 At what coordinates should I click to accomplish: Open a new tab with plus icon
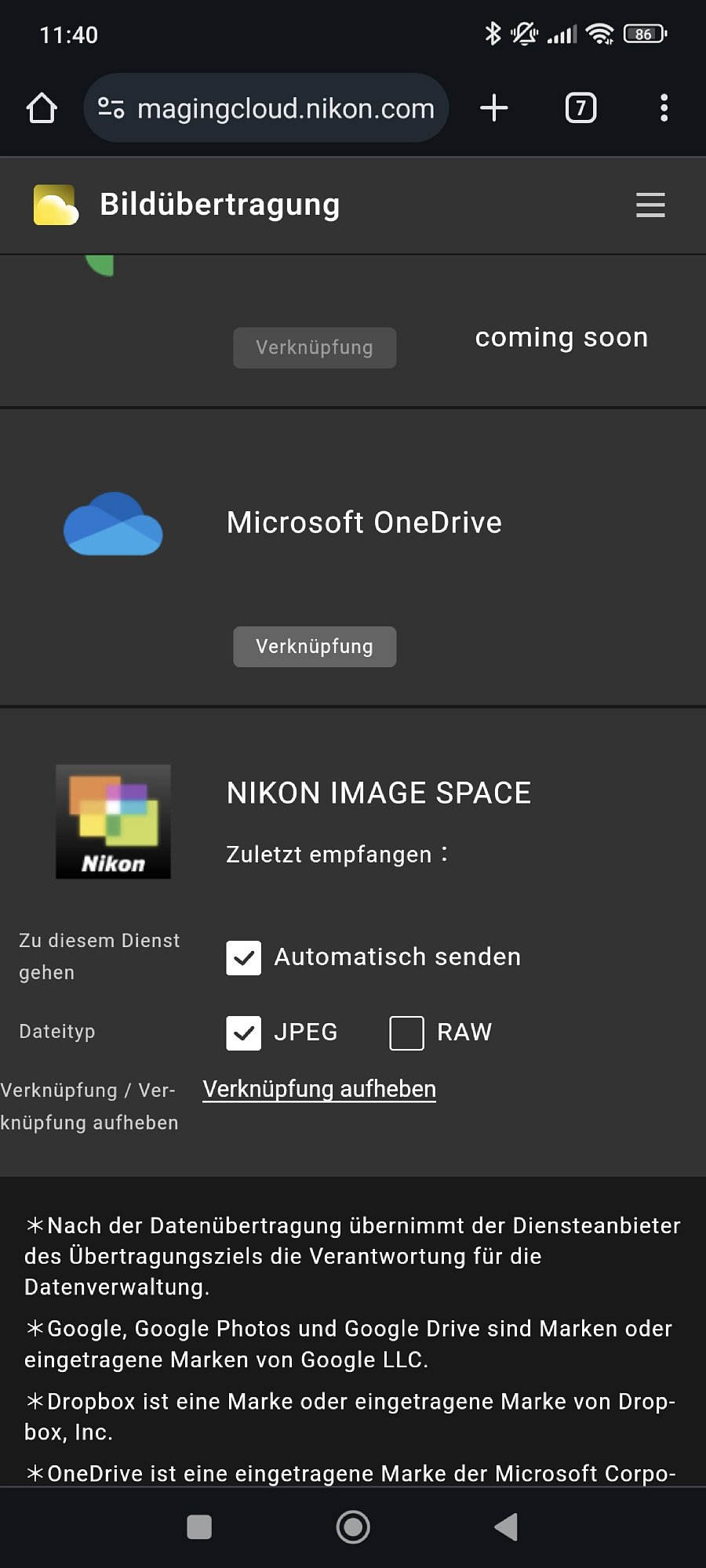pos(493,108)
